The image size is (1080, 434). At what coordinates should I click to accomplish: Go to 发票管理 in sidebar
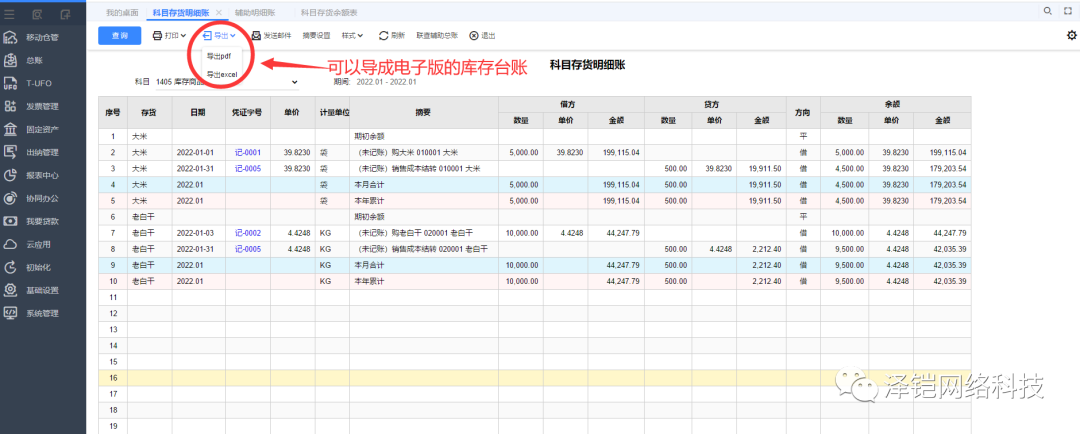click(x=41, y=107)
